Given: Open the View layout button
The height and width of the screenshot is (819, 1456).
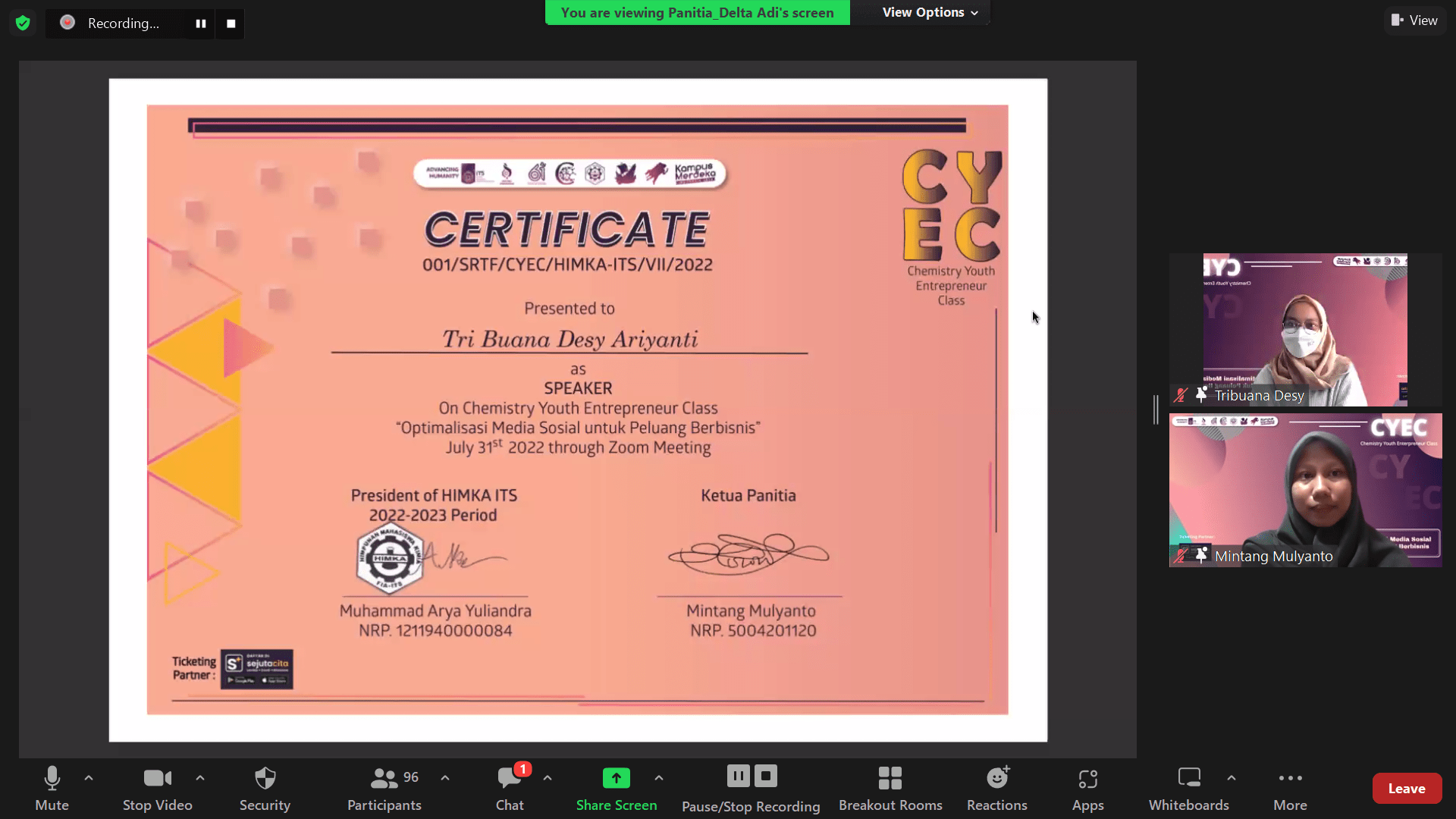Looking at the screenshot, I should [1414, 20].
